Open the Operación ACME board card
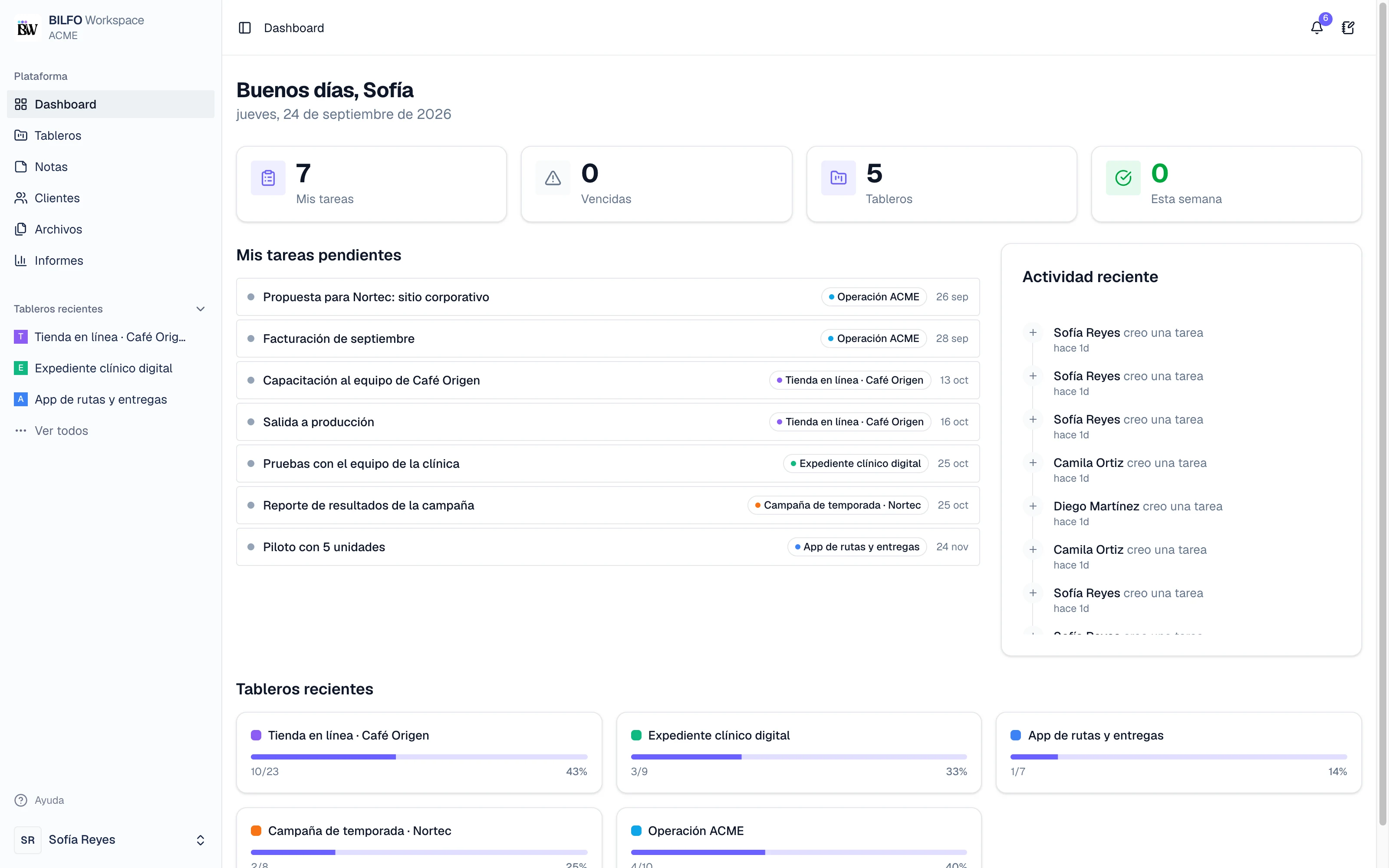Image resolution: width=1389 pixels, height=868 pixels. point(798,838)
